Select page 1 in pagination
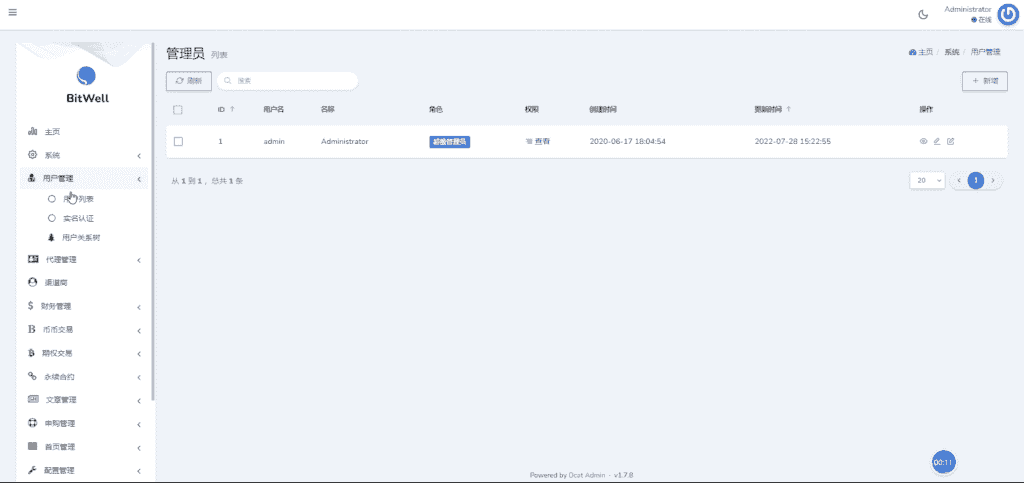 pyautogui.click(x=976, y=180)
